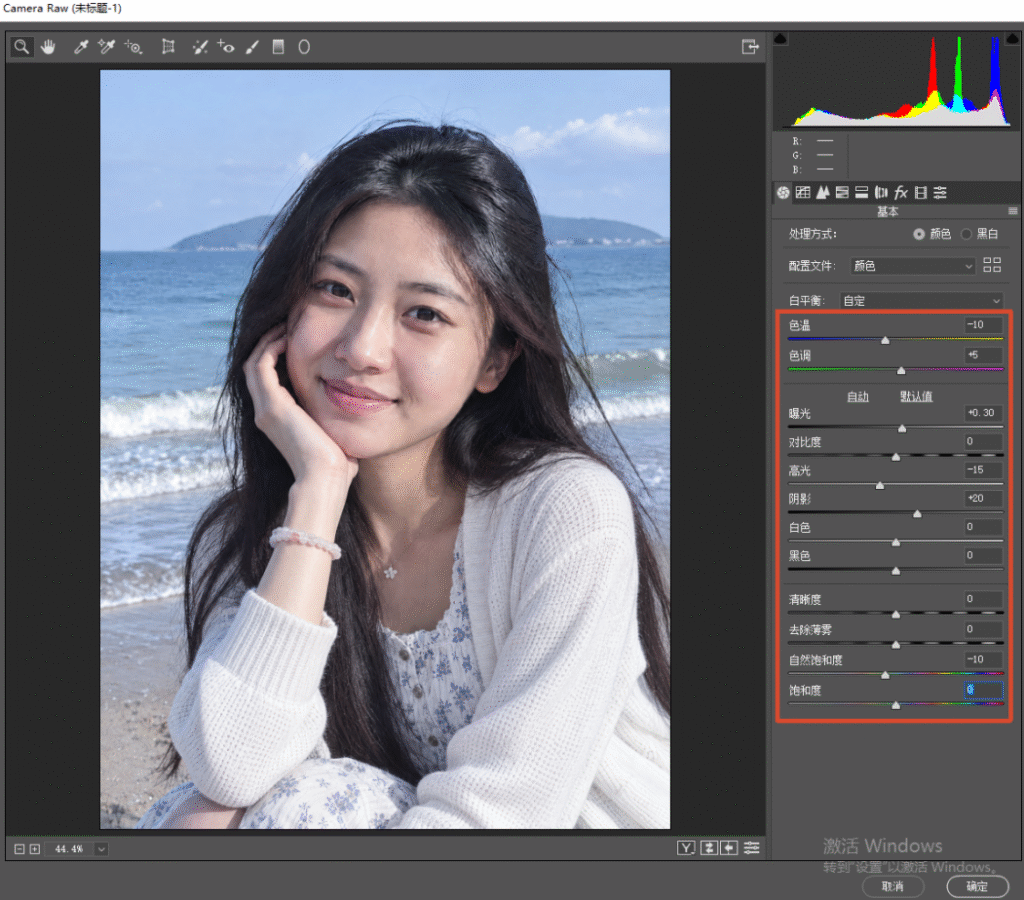
Task: Click the 色温 value field showing -10
Action: (x=984, y=325)
